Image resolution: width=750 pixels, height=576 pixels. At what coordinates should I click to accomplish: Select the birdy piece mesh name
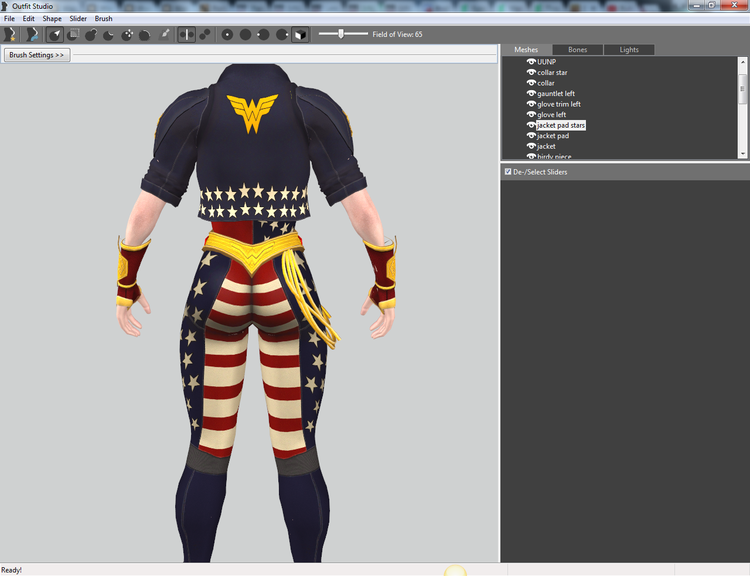pos(554,156)
